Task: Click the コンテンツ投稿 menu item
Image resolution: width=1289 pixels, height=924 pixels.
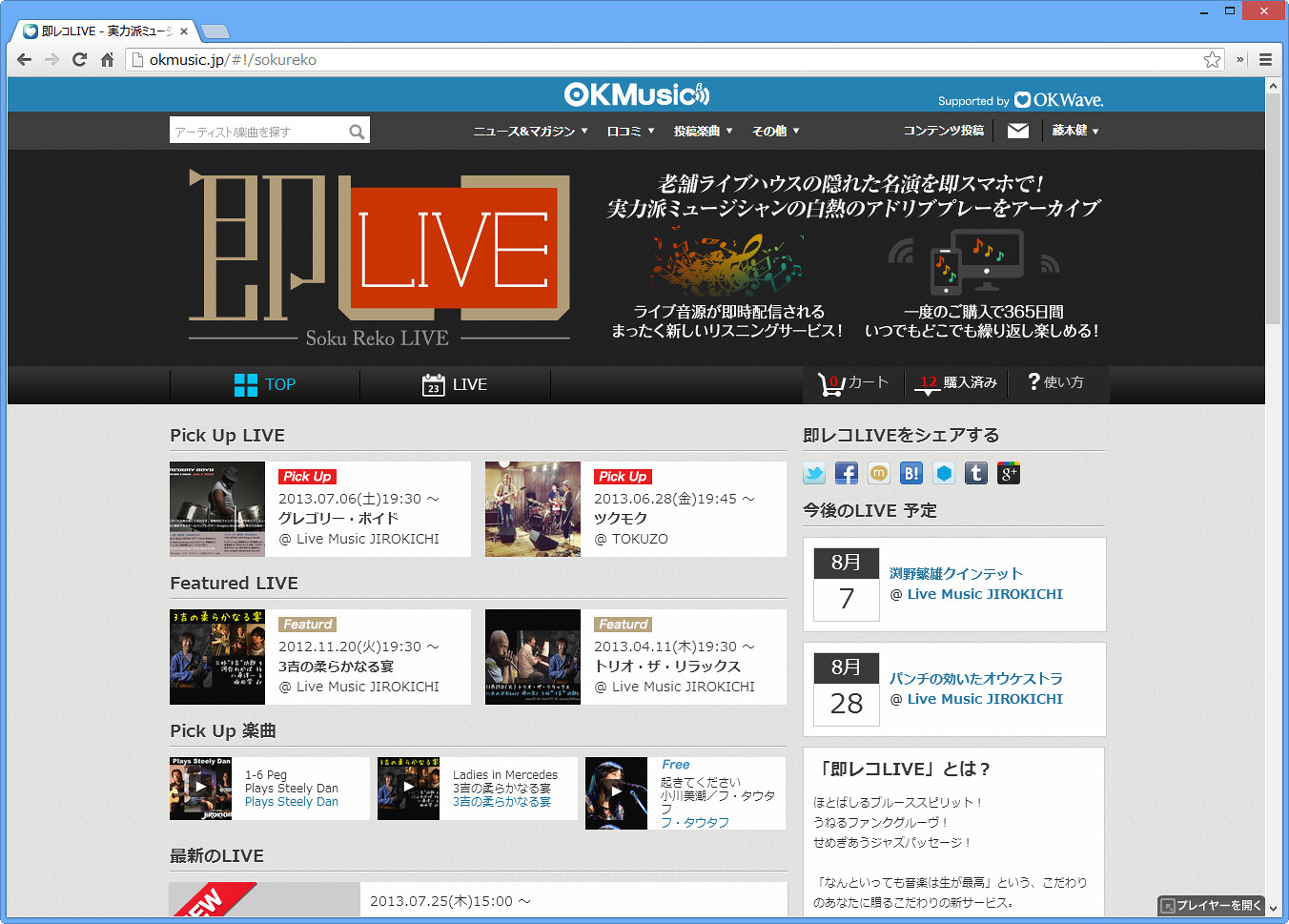Action: point(943,131)
